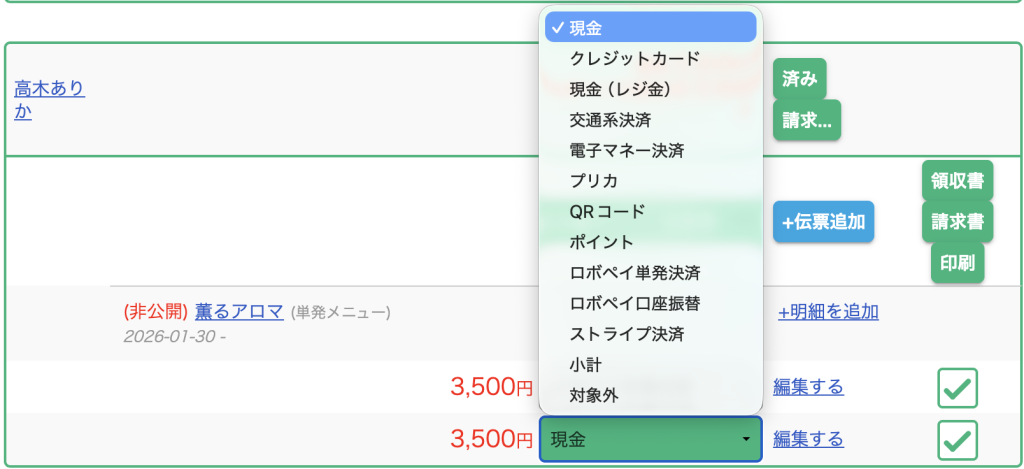The width and height of the screenshot is (1024, 469).
Task: Choose ストライプ決済 option
Action: [650, 334]
